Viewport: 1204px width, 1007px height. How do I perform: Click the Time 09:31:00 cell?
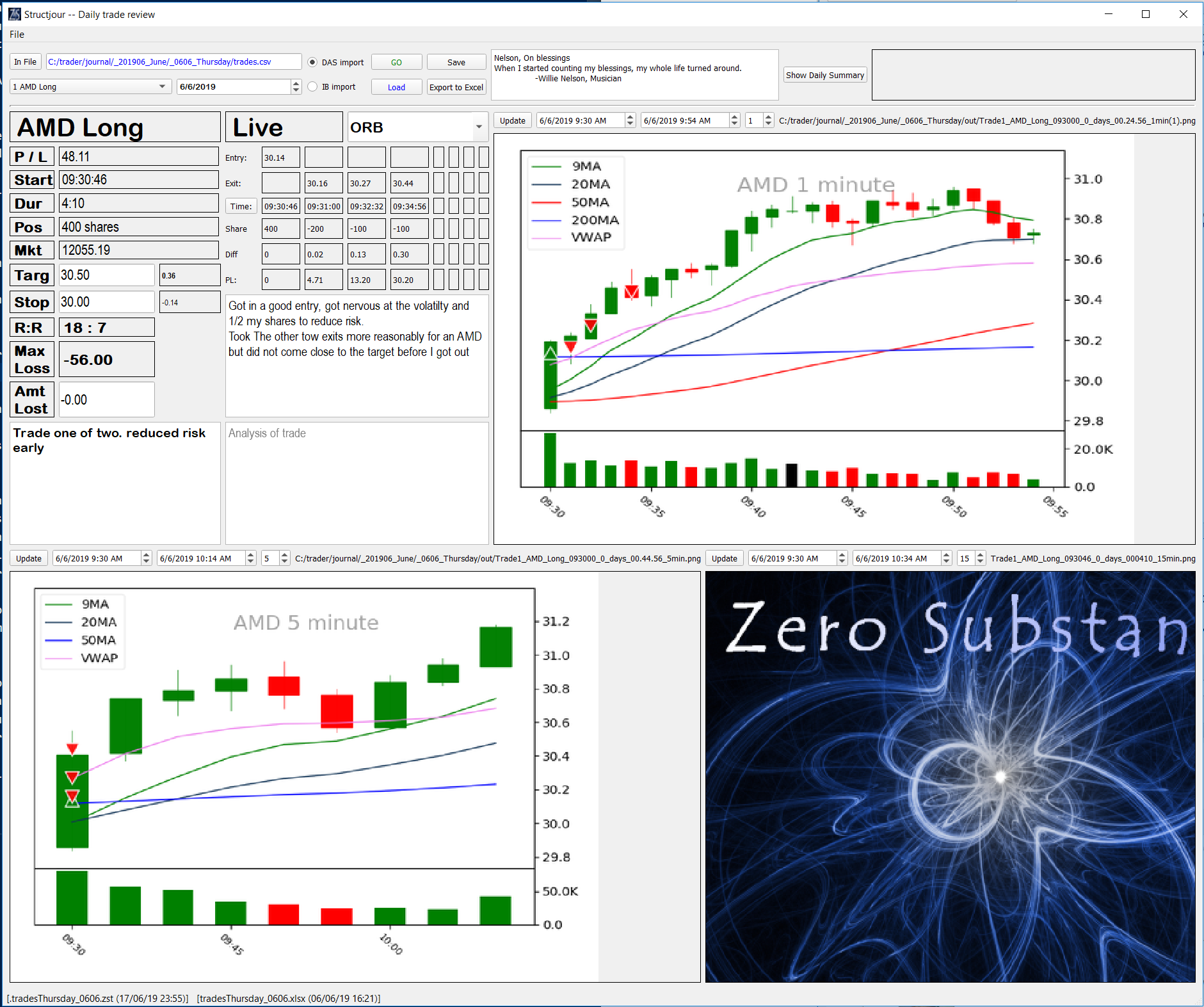pos(323,206)
